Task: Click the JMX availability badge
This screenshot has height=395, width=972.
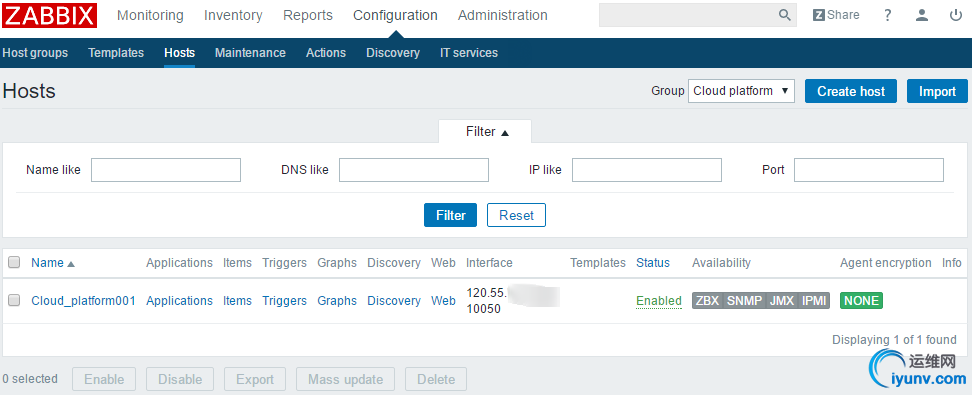Action: click(x=782, y=301)
